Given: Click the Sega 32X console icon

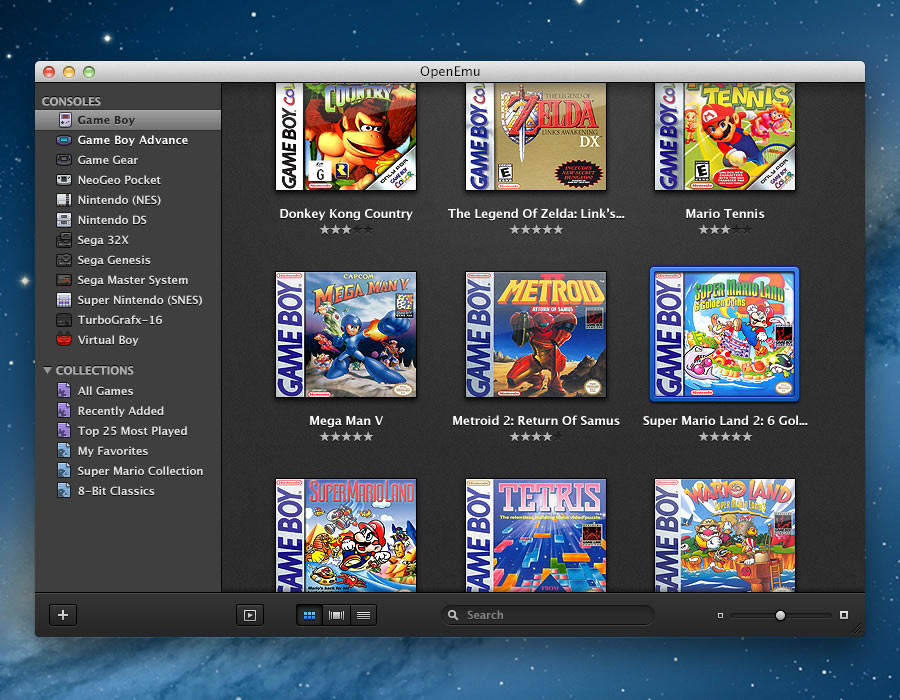Looking at the screenshot, I should (x=64, y=240).
